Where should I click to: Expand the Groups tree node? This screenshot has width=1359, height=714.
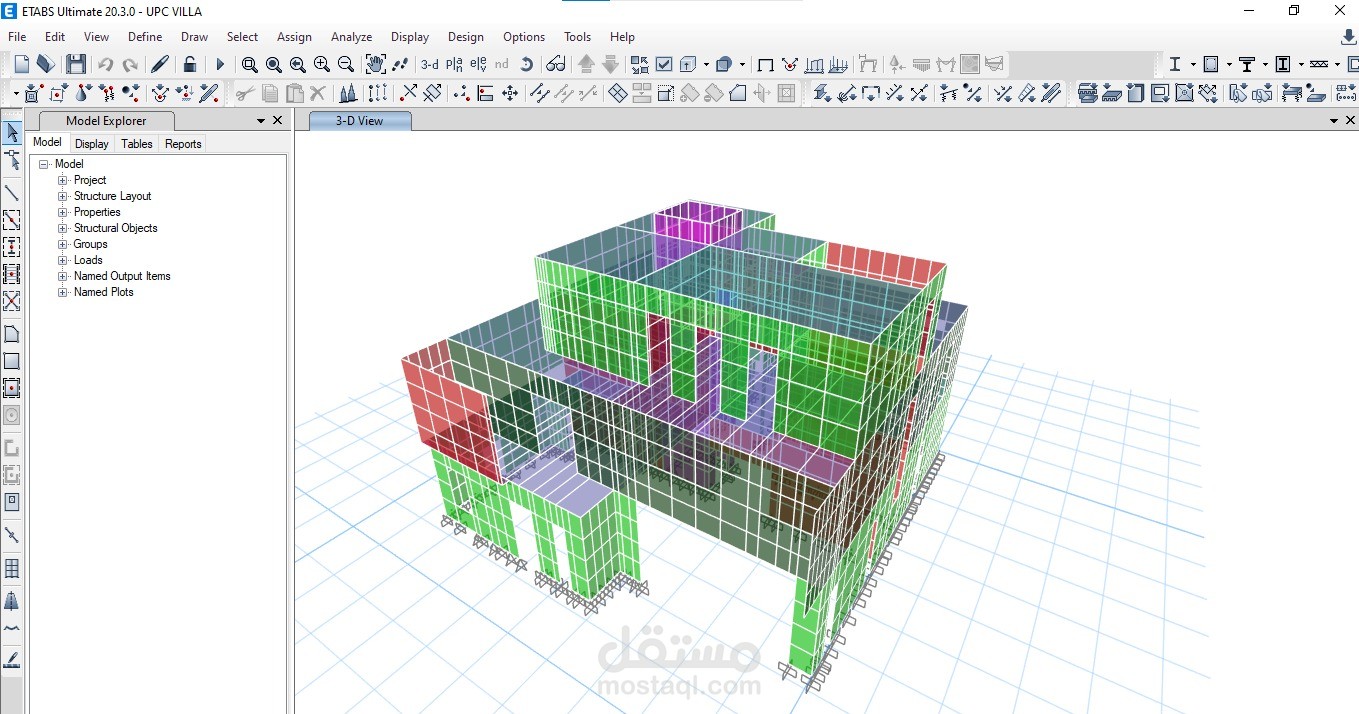pyautogui.click(x=63, y=244)
